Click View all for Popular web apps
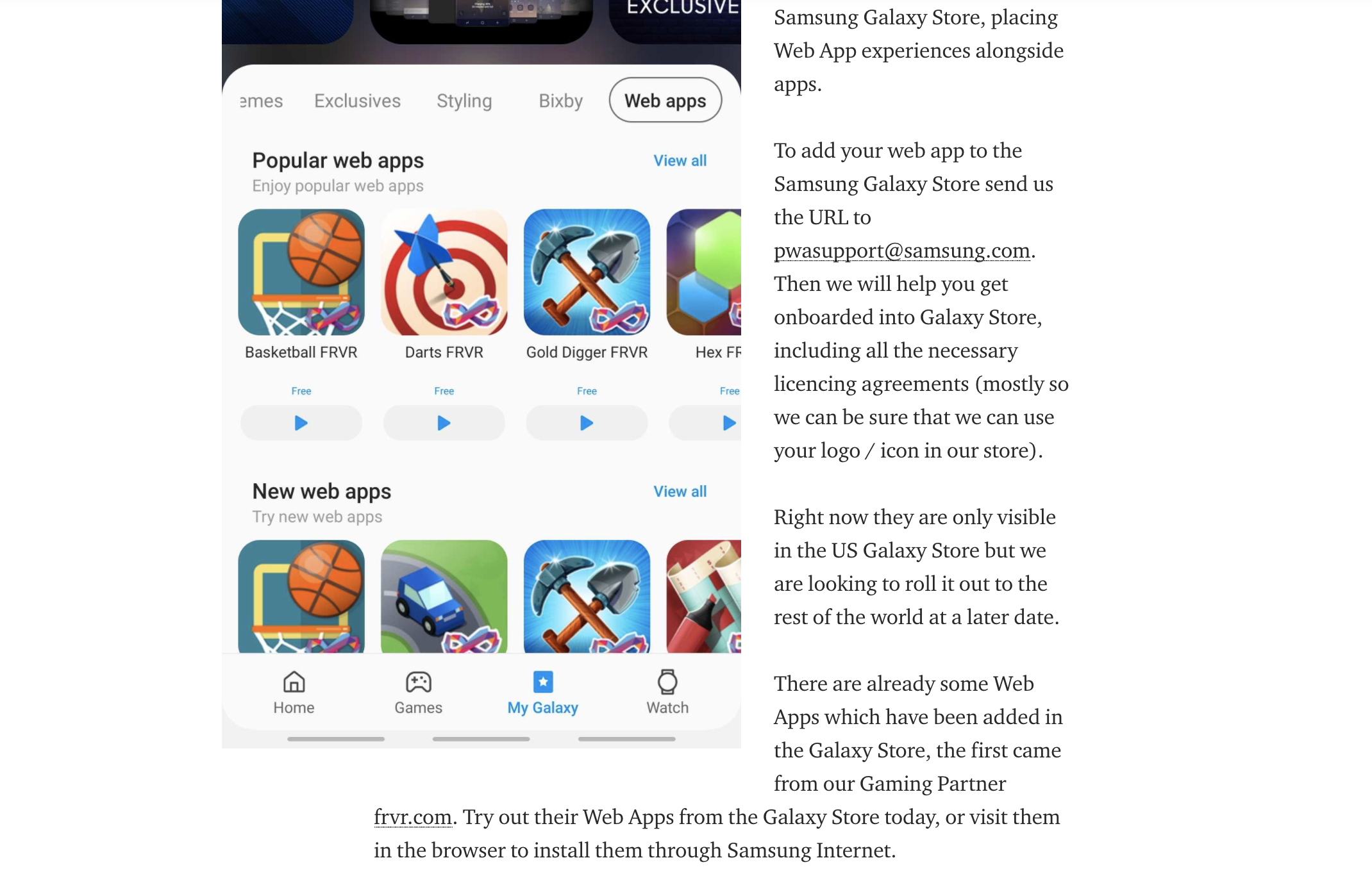The height and width of the screenshot is (892, 1372). click(x=679, y=160)
